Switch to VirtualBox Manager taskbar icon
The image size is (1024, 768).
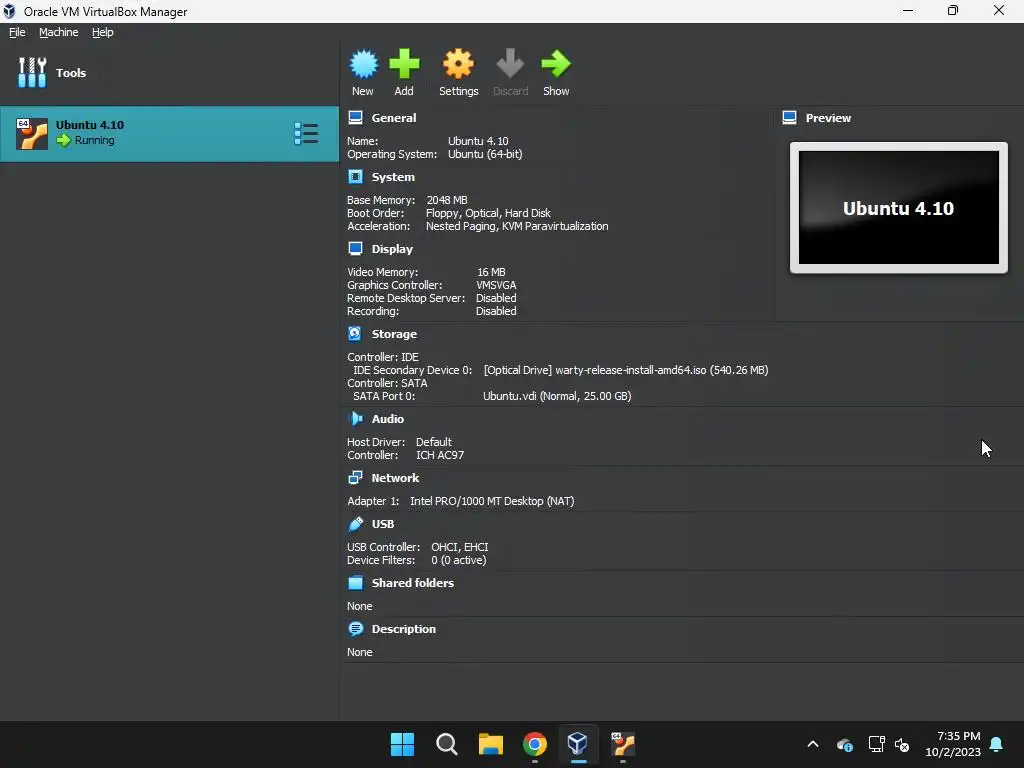tap(578, 744)
